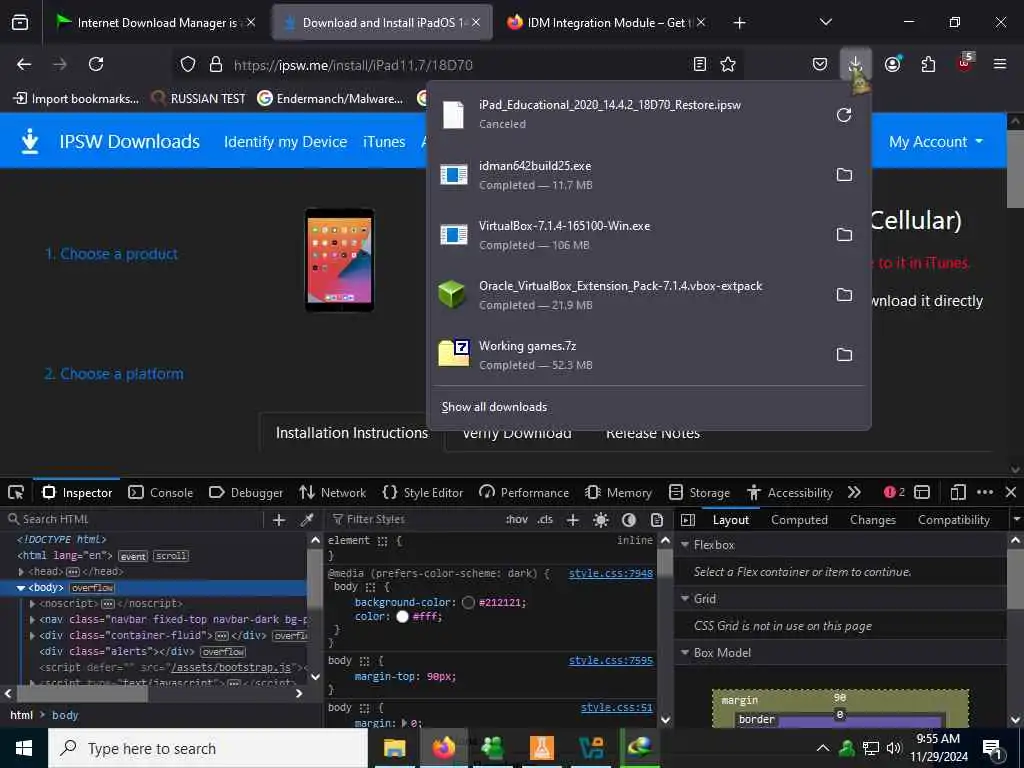
Task: Toggle light color scheme simulation
Action: click(x=601, y=520)
